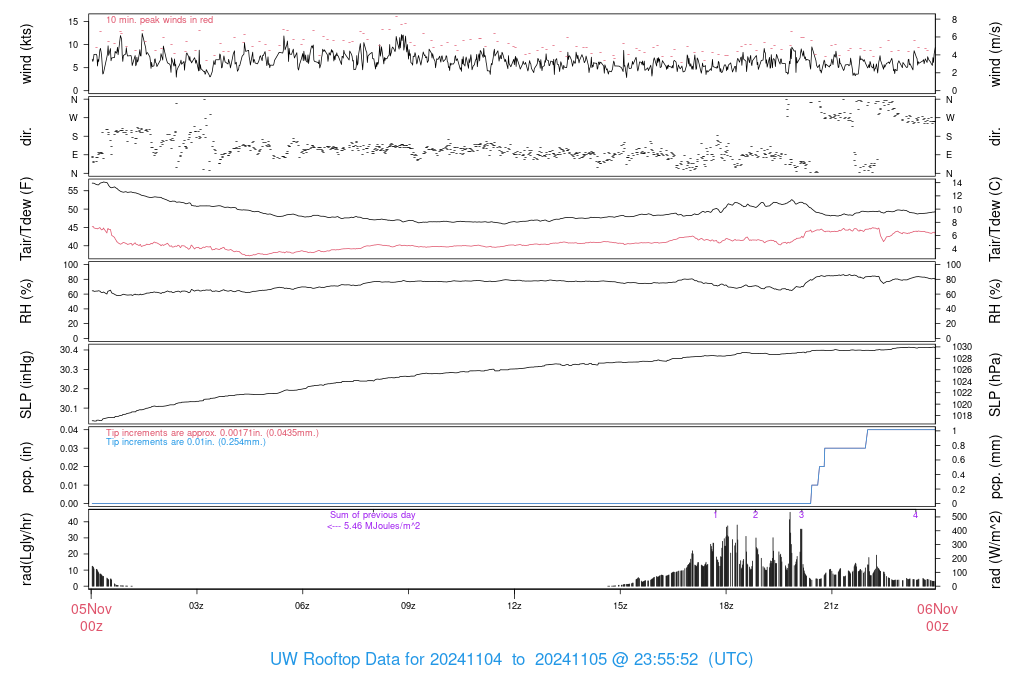The width and height of the screenshot is (1024, 700).
Task: Click the 'wind (kts)' left axis label
Action: [x=27, y=53]
